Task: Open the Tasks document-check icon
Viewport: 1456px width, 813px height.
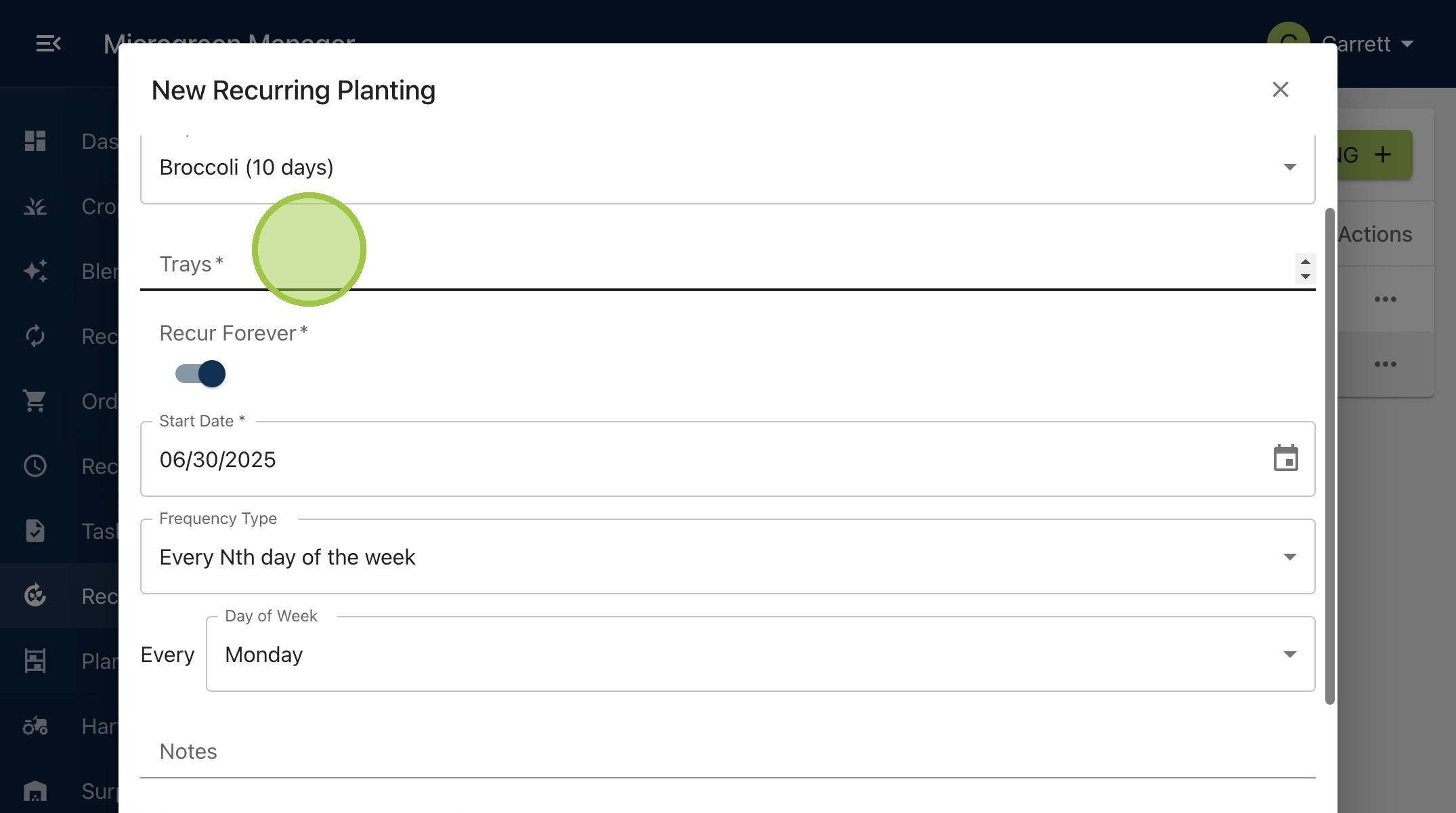Action: 35,531
